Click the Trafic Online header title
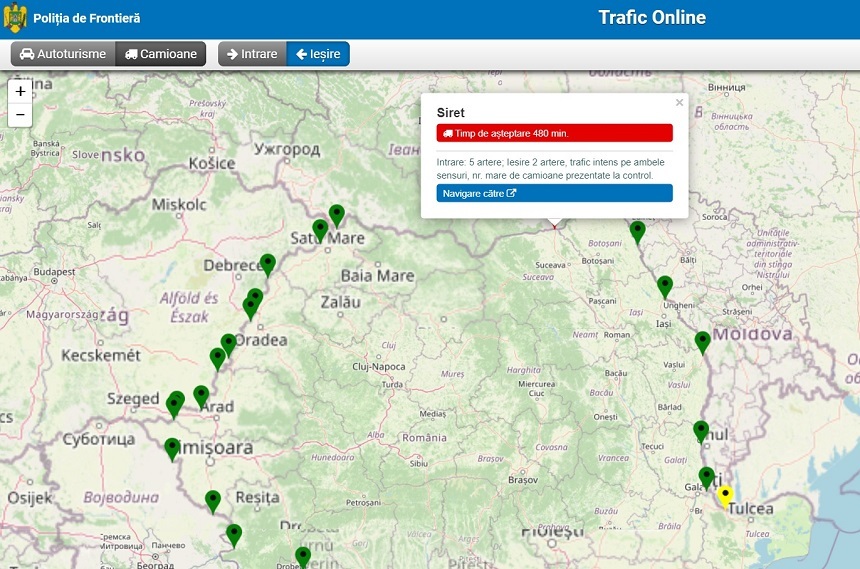860x569 pixels. pyautogui.click(x=652, y=18)
